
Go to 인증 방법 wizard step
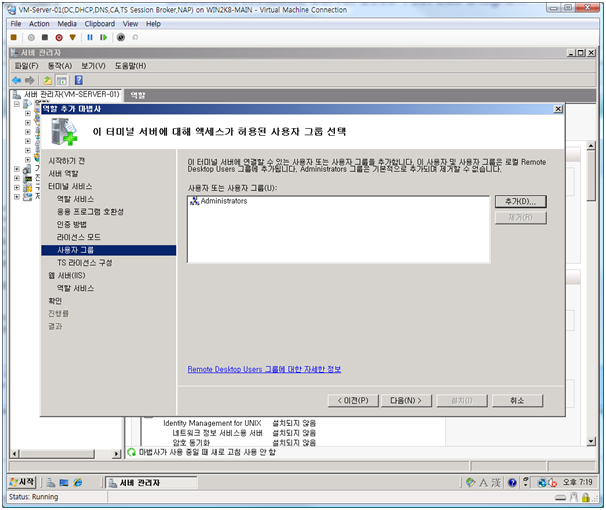[x=71, y=224]
